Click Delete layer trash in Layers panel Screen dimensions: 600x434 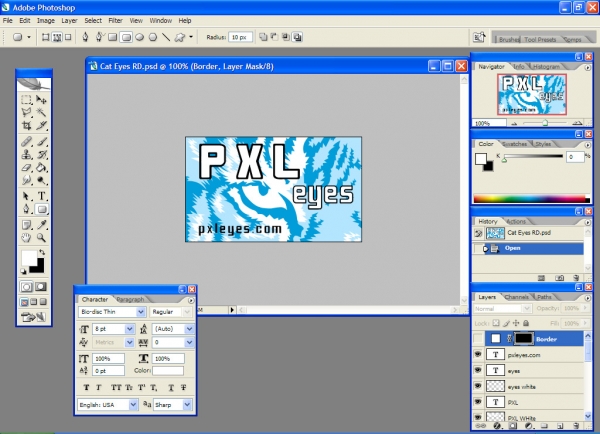click(576, 426)
